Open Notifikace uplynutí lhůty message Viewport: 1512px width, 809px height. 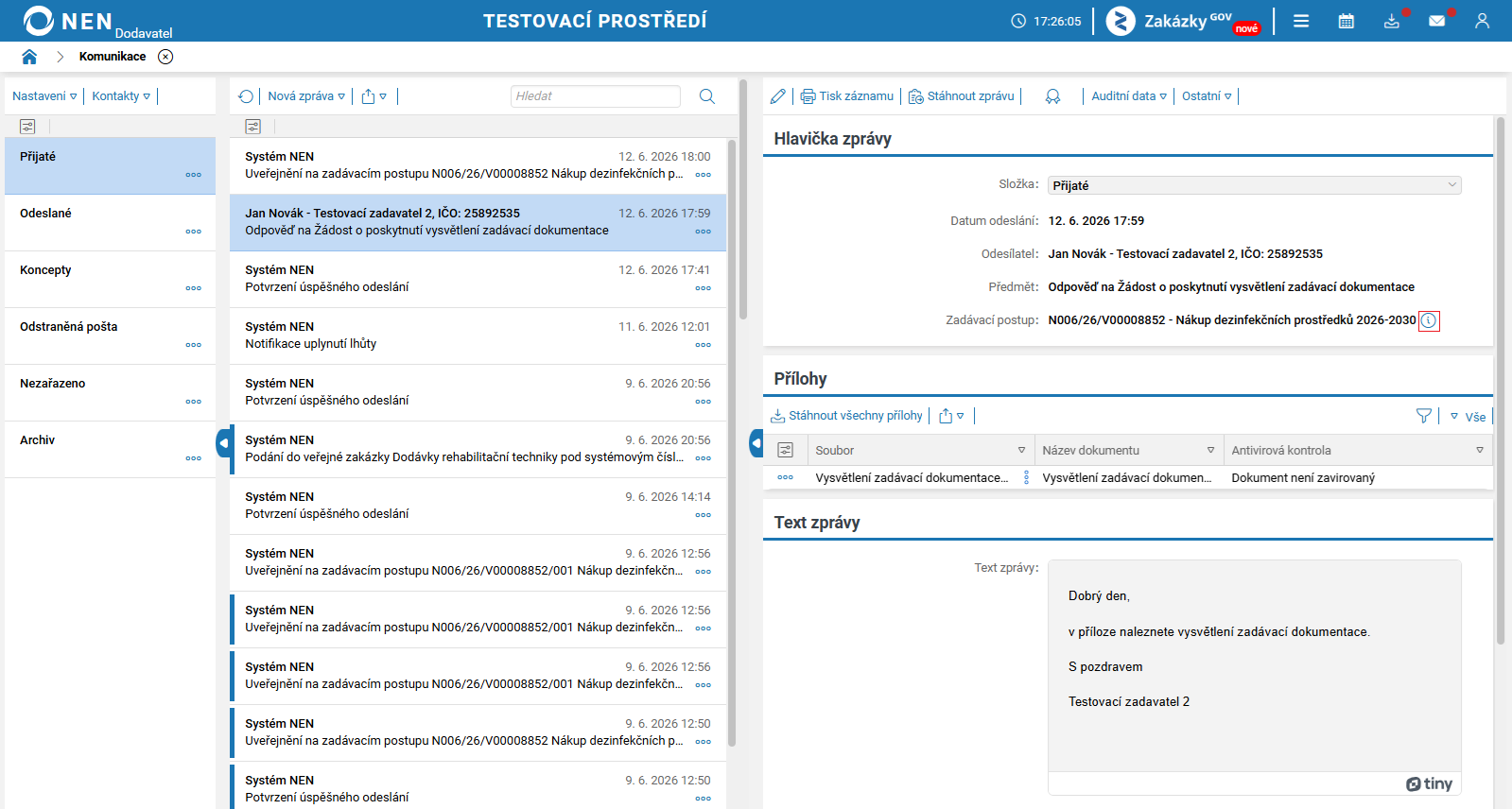pyautogui.click(x=478, y=336)
